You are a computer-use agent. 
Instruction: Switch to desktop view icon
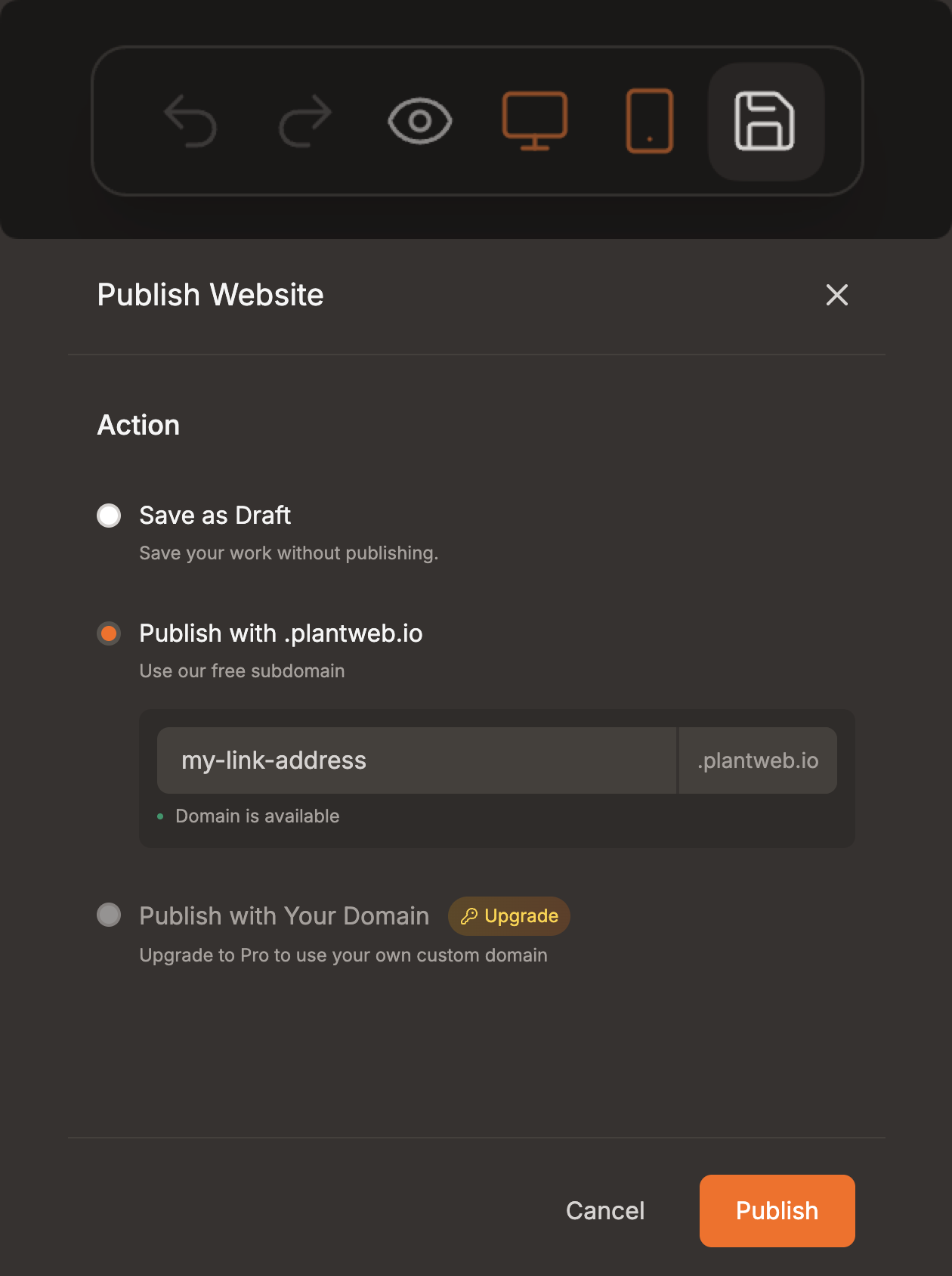pyautogui.click(x=535, y=121)
